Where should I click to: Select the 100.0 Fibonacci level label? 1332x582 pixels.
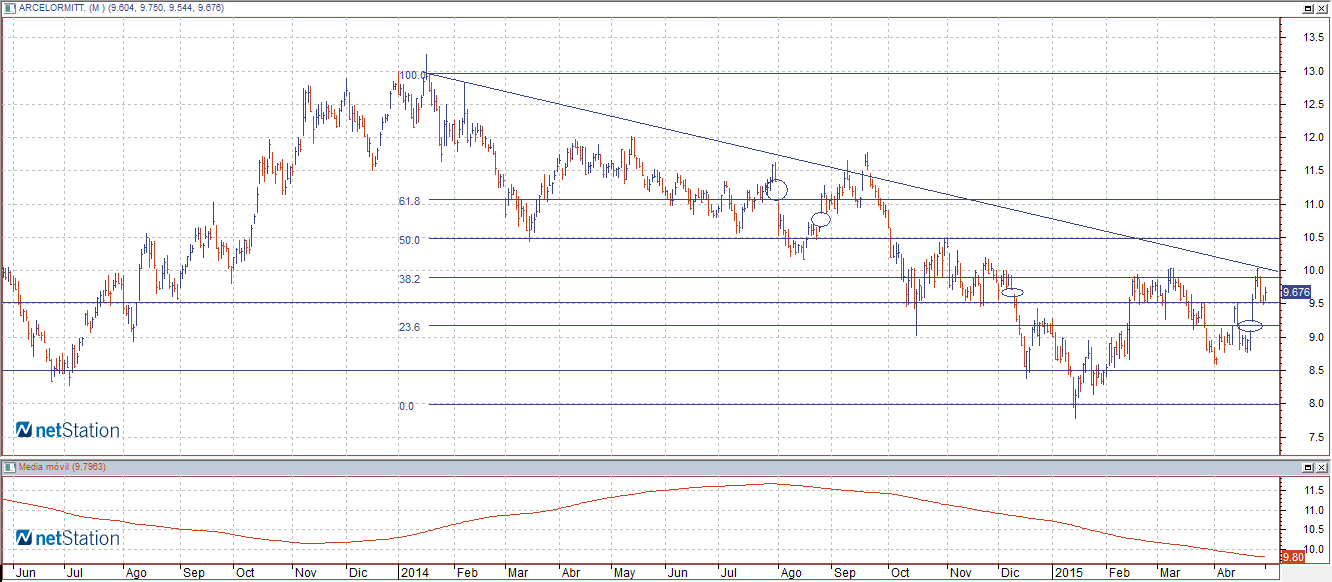411,75
